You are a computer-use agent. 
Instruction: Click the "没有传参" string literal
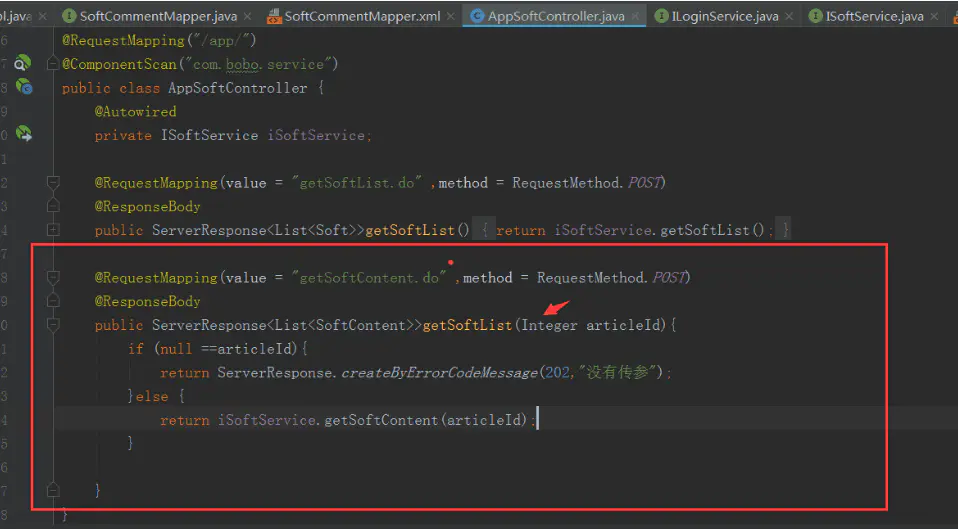tap(617, 372)
